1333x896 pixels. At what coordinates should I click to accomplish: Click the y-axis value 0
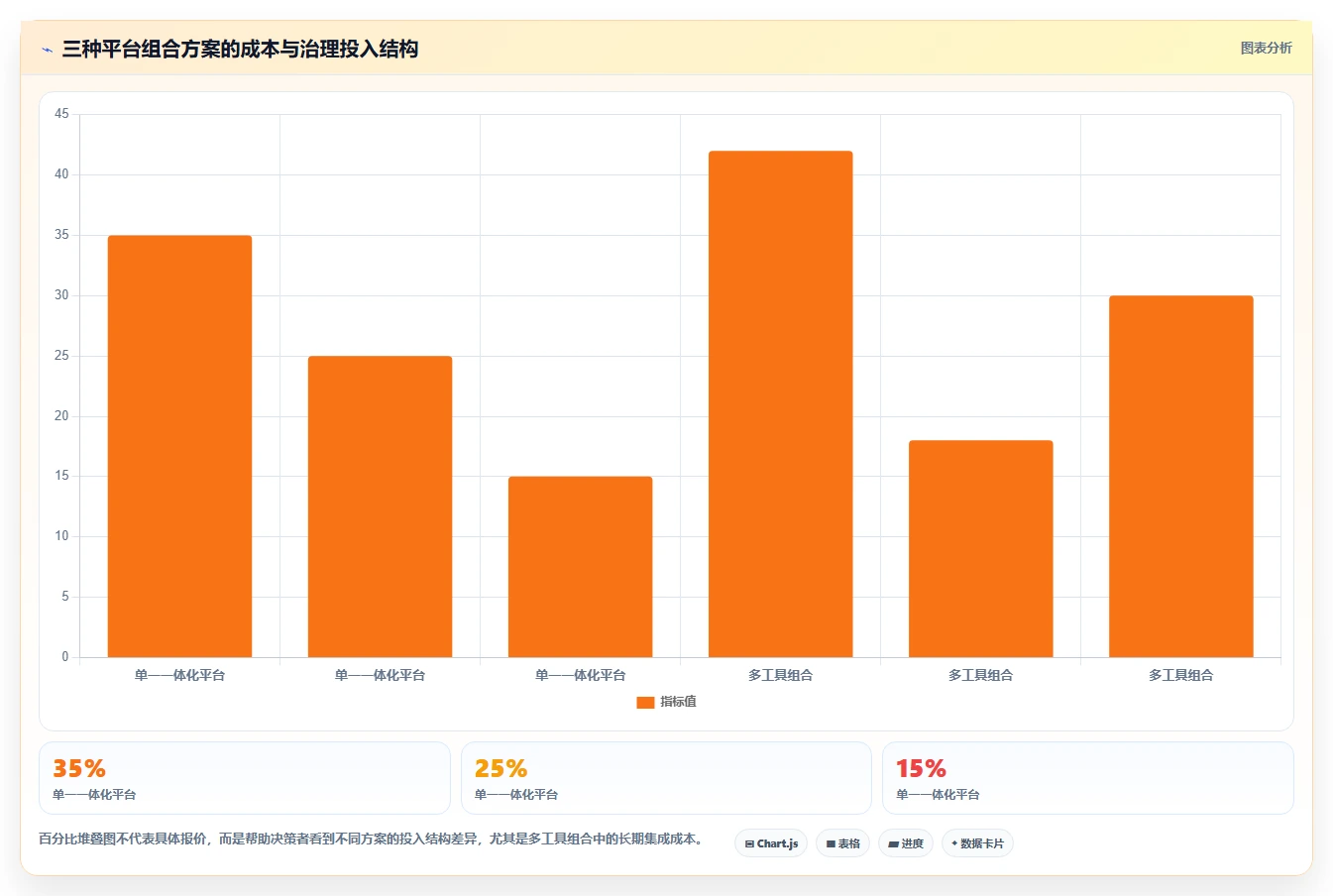pyautogui.click(x=65, y=657)
